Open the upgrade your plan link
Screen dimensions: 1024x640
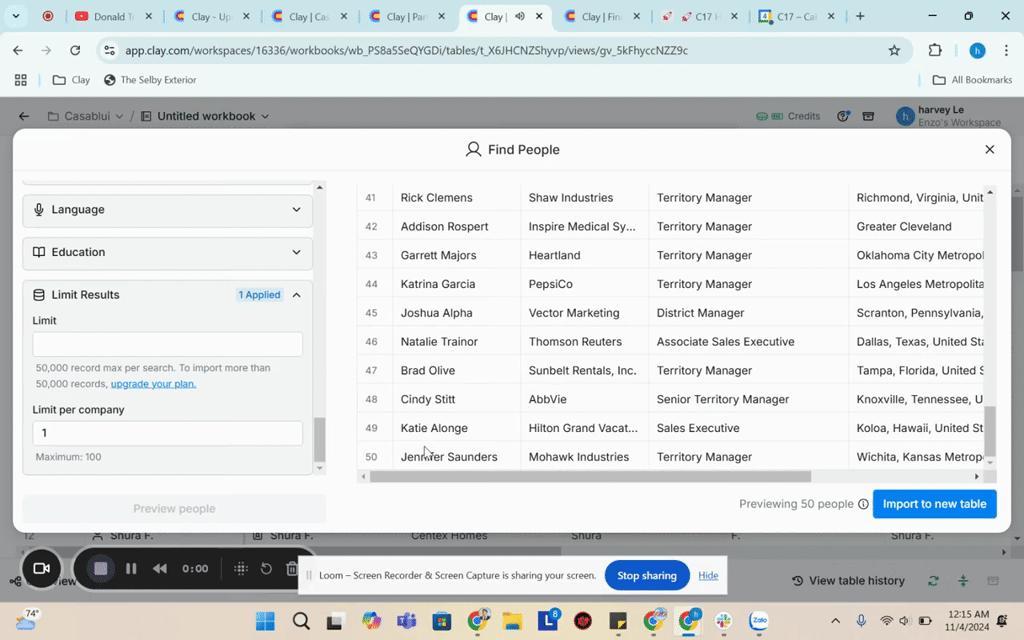153,384
